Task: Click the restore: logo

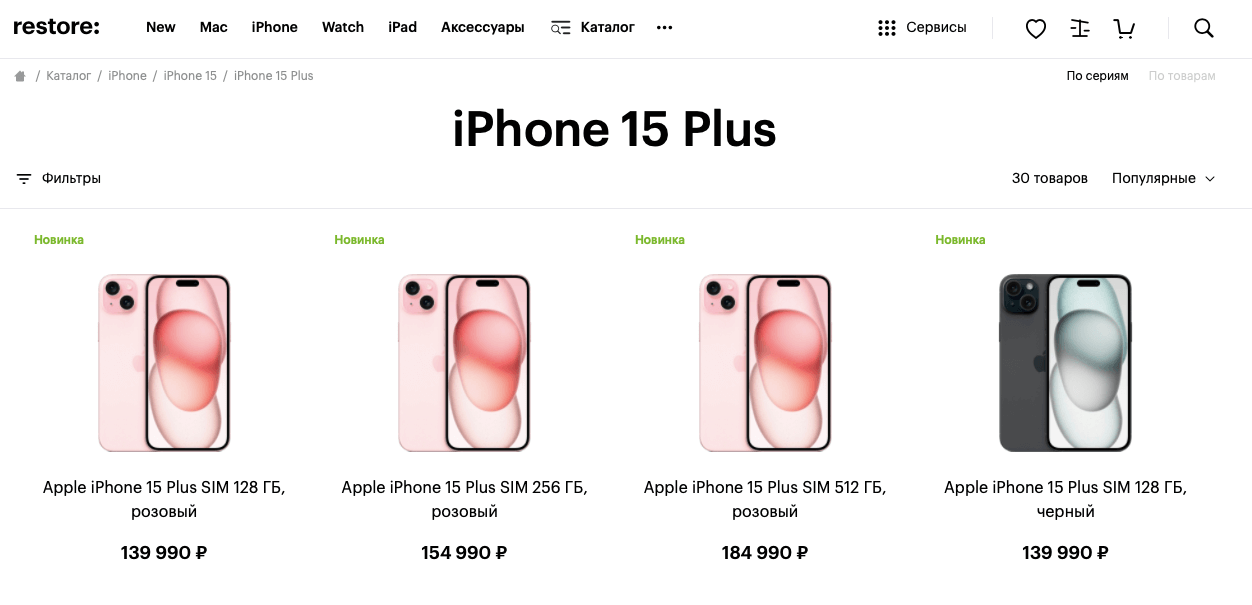Action: (56, 27)
